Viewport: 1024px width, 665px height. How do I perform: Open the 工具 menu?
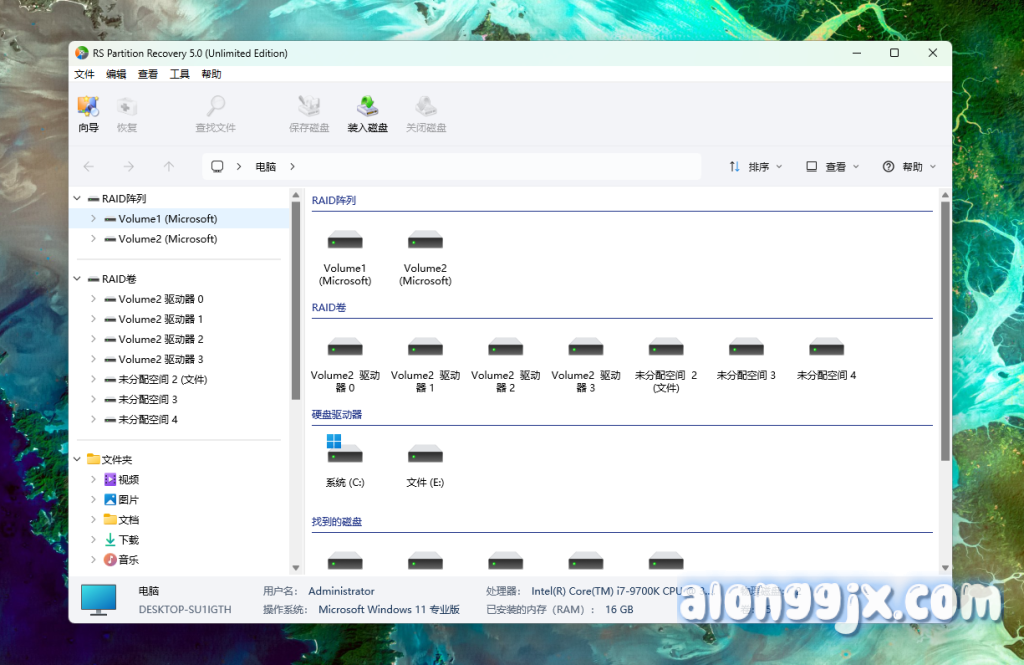pos(179,74)
